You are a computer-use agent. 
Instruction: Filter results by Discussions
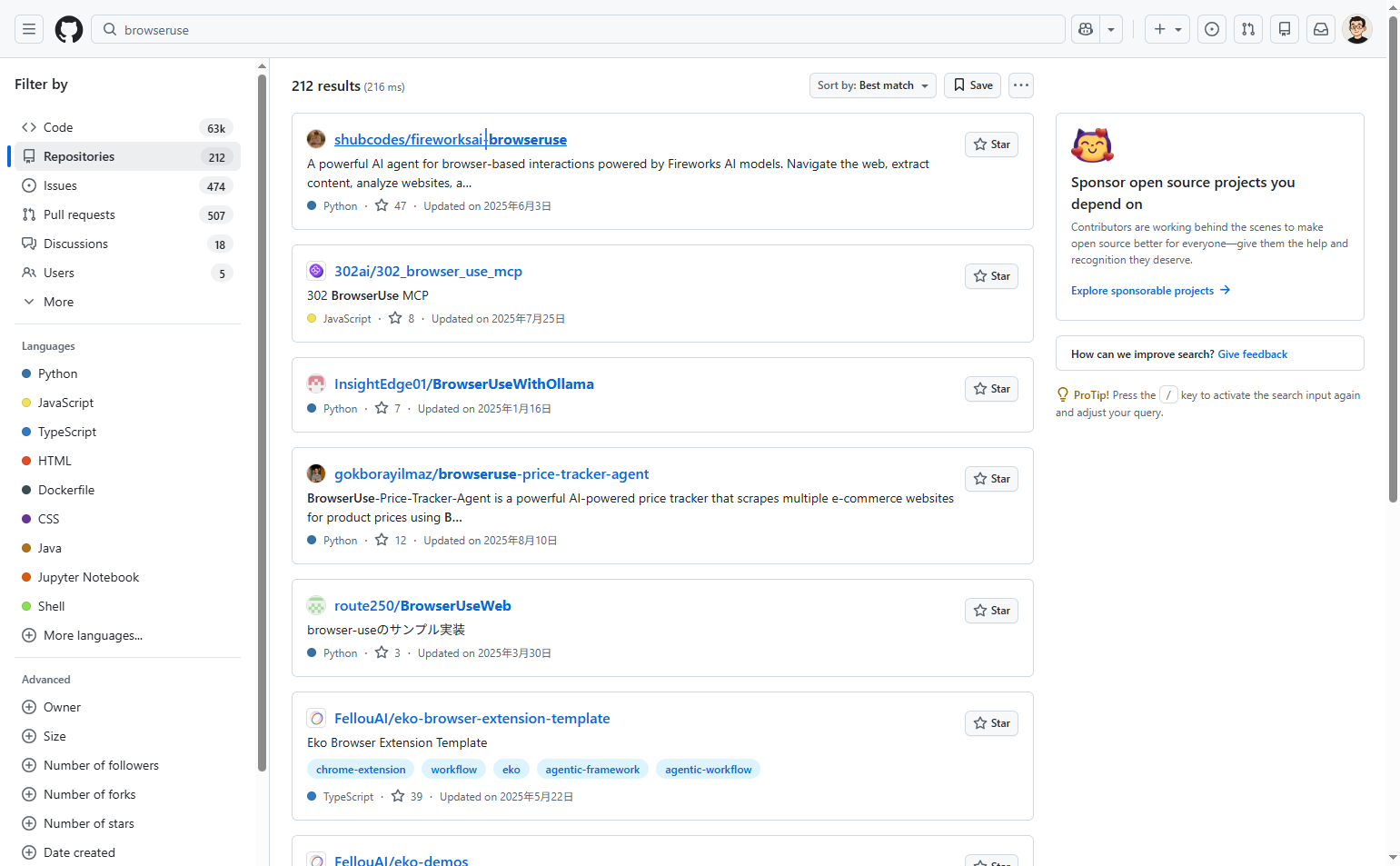[x=127, y=244]
